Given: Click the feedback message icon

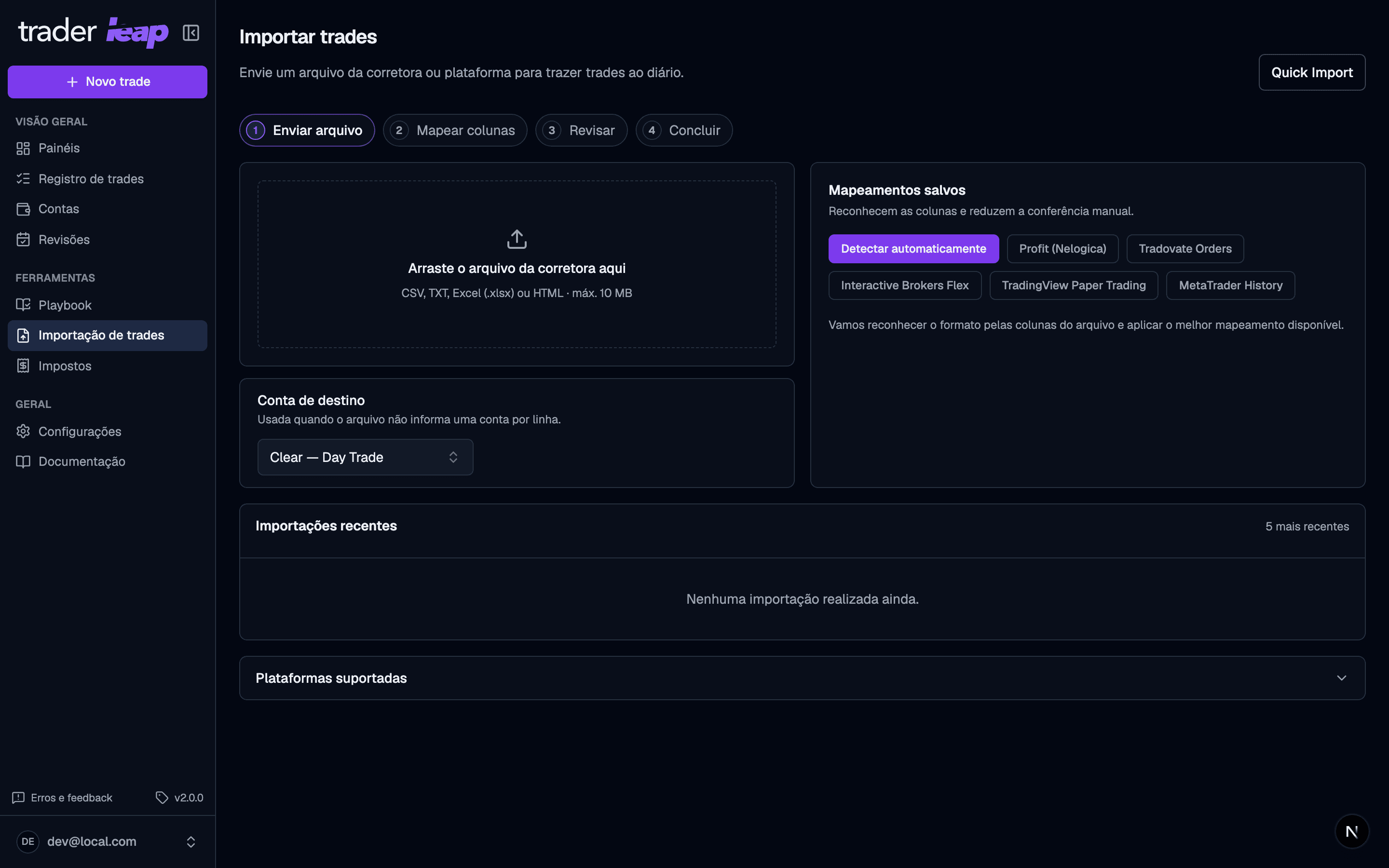Looking at the screenshot, I should pos(18,798).
